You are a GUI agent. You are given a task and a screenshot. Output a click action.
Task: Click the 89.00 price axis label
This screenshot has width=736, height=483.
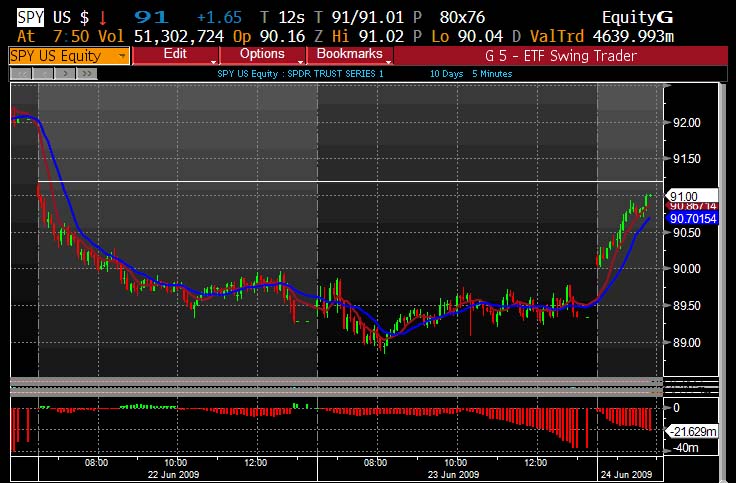click(687, 343)
